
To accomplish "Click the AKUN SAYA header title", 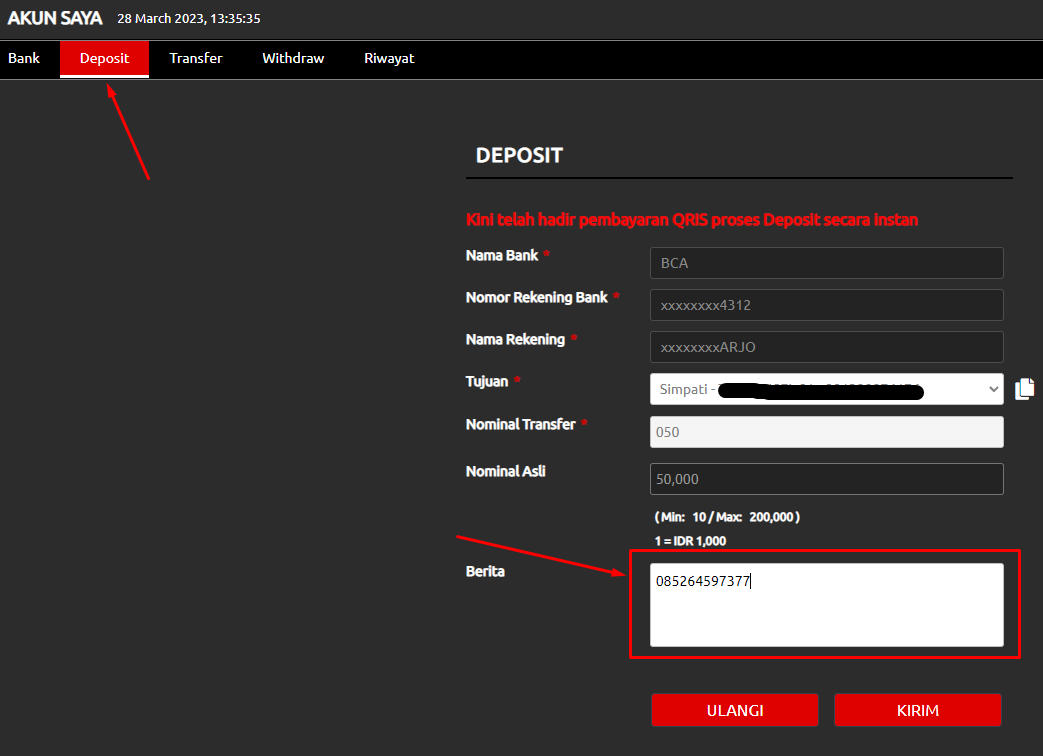I will coord(55,18).
